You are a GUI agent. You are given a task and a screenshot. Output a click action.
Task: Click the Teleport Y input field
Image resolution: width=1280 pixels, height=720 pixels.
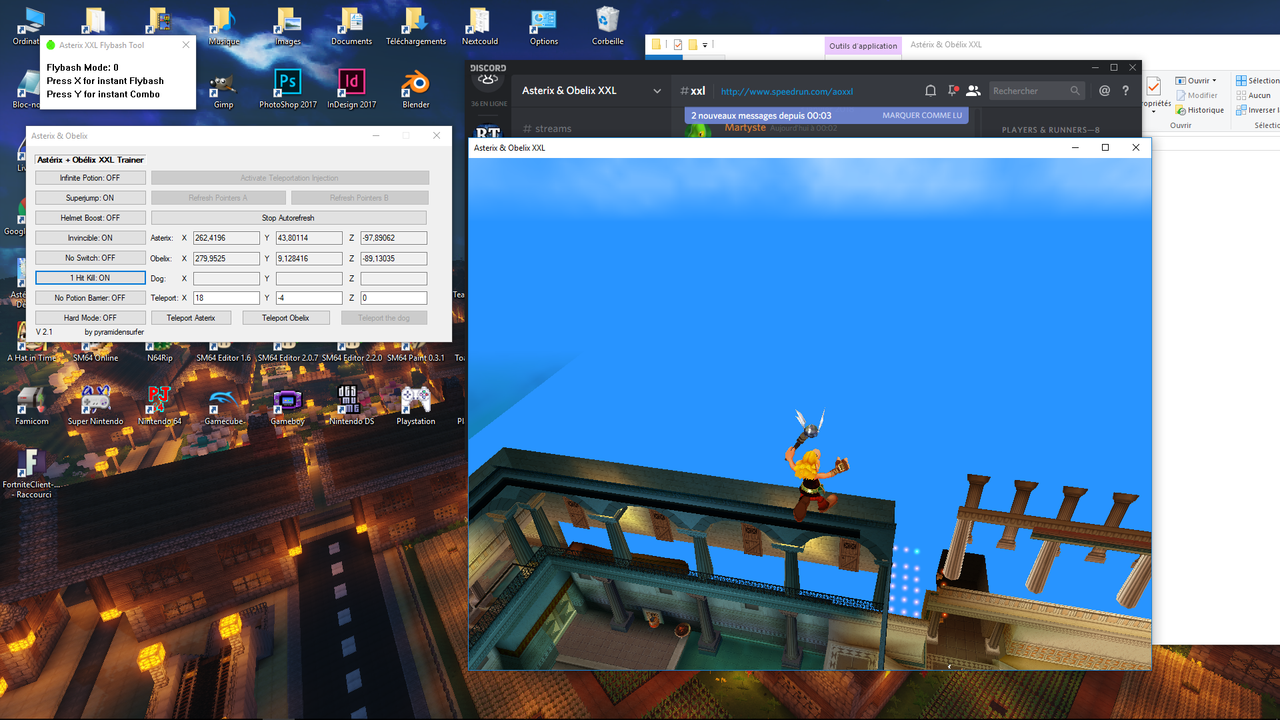[309, 298]
